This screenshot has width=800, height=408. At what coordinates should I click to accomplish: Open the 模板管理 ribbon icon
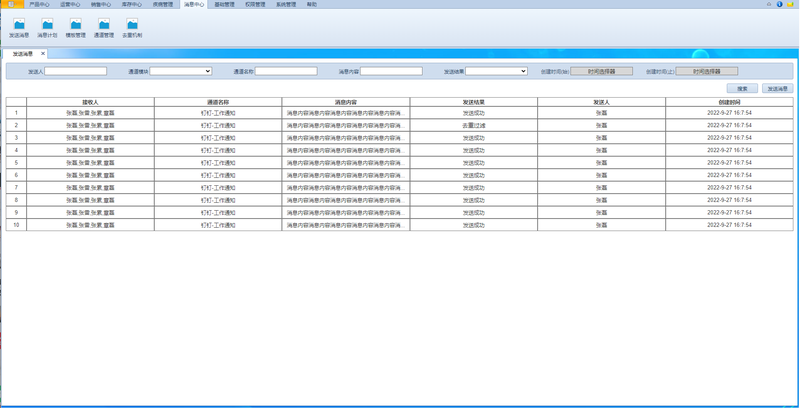tap(76, 28)
